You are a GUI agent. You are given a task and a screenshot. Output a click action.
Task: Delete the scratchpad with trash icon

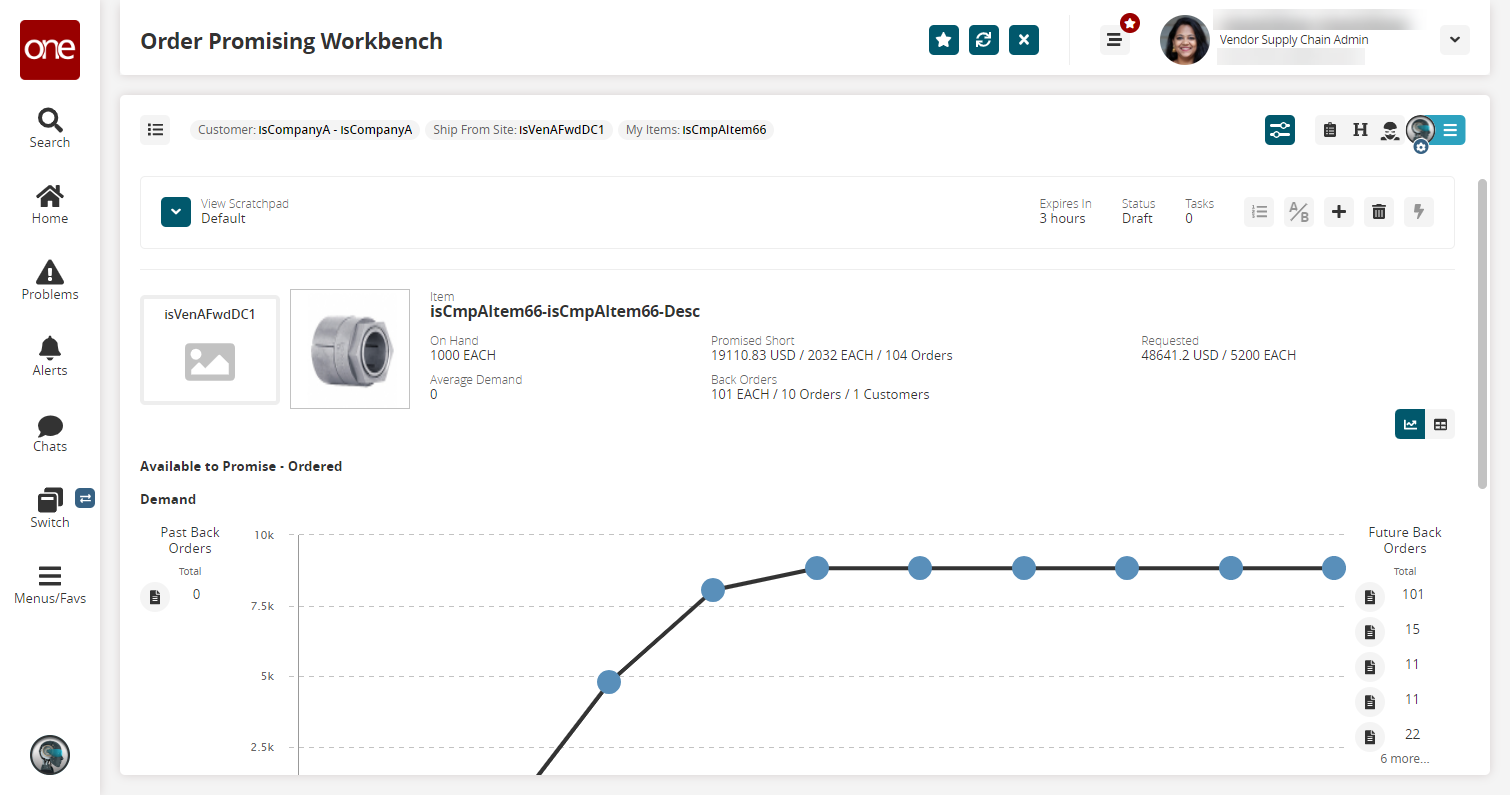(1379, 211)
